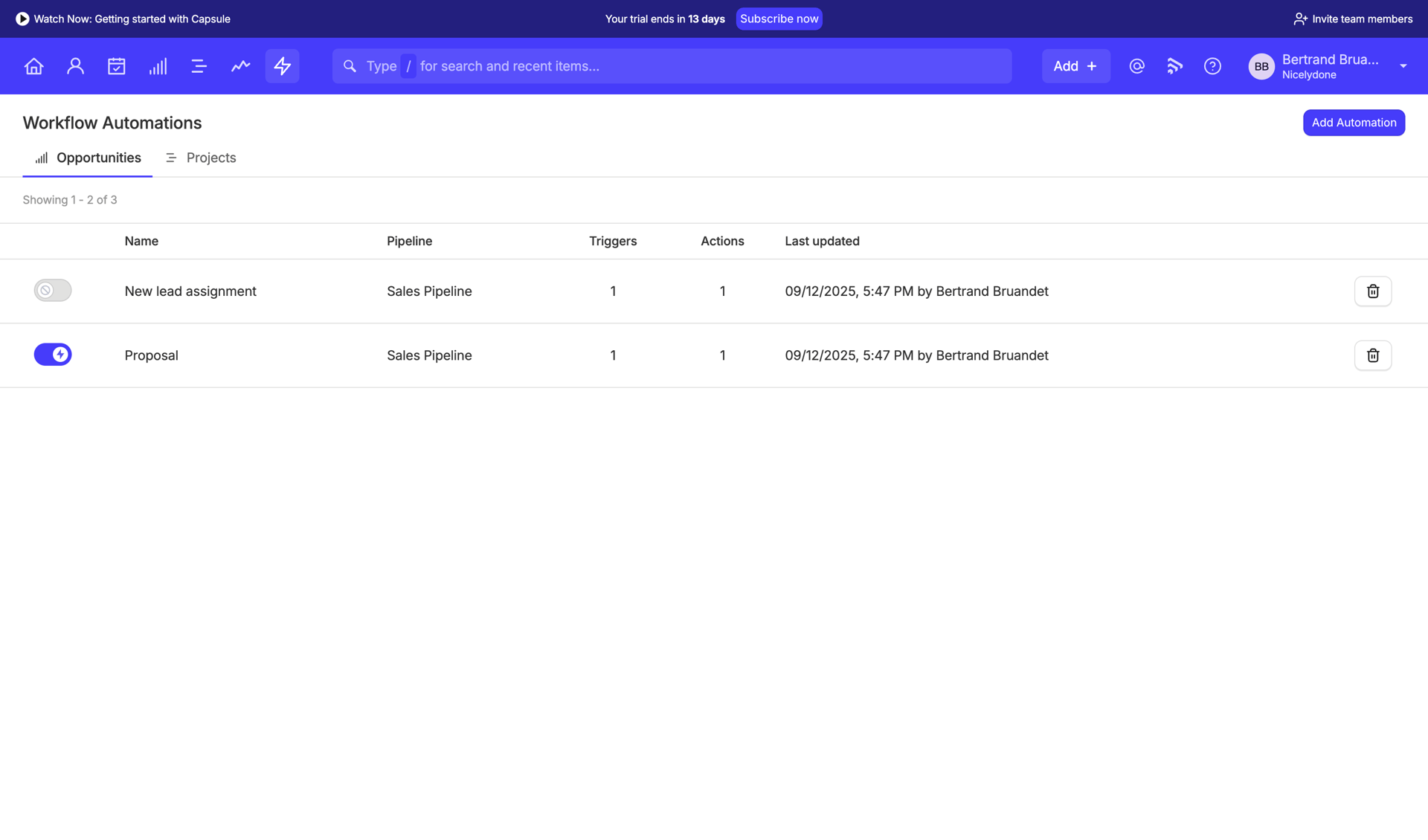
Task: Delete the Proposal automation
Action: click(1372, 355)
